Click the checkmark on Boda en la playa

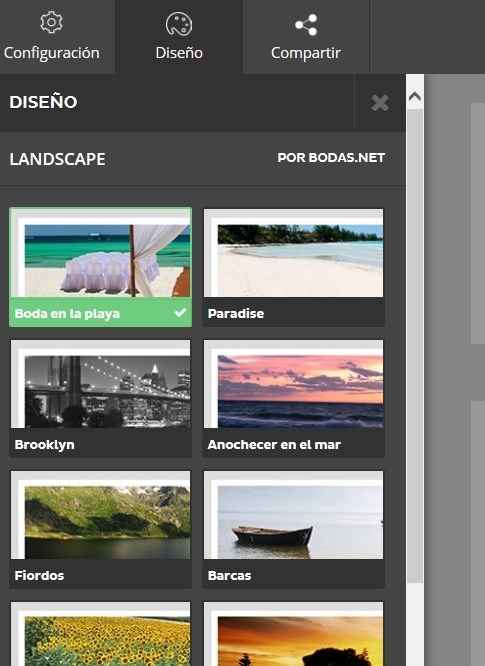[180, 313]
